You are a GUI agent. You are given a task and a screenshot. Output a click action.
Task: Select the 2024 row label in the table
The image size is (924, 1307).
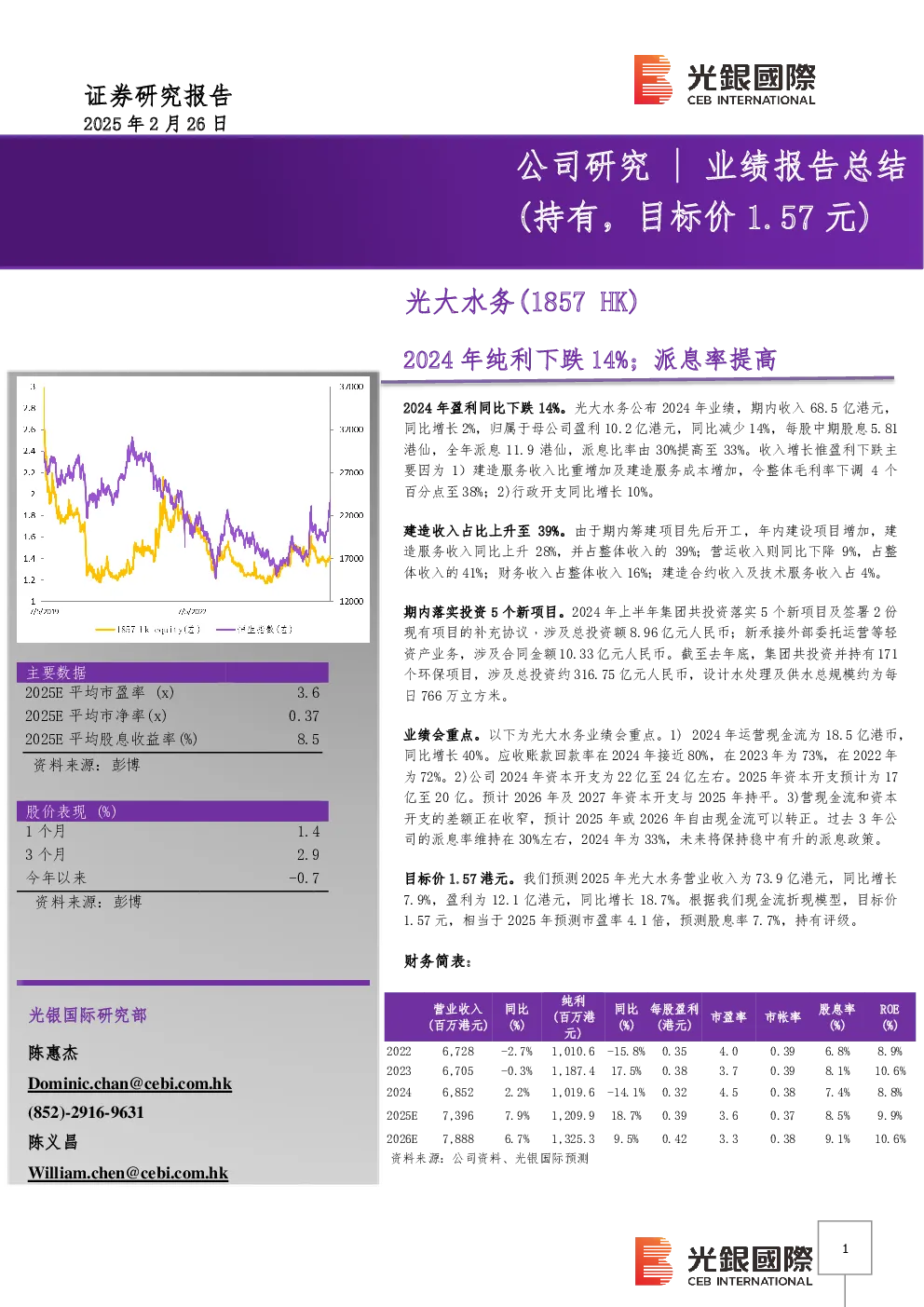[399, 1093]
